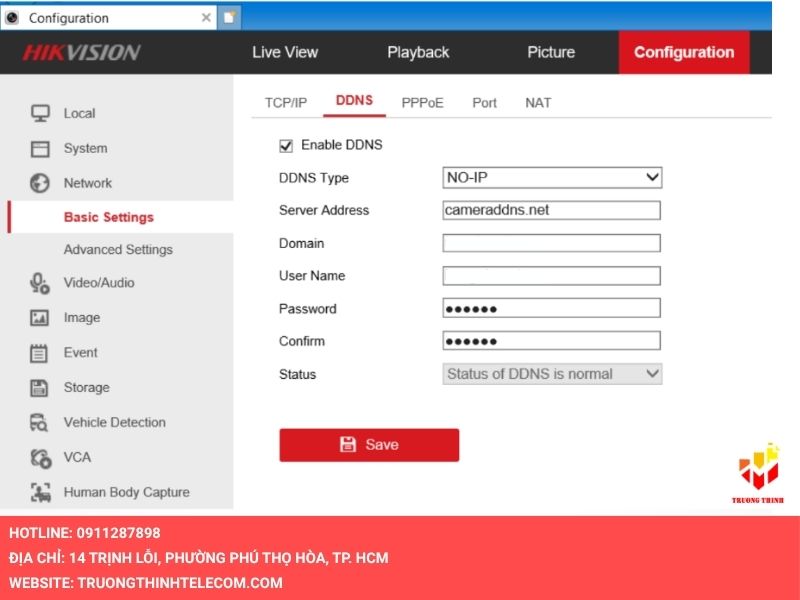
Task: Click the Confirm password field
Action: [552, 341]
